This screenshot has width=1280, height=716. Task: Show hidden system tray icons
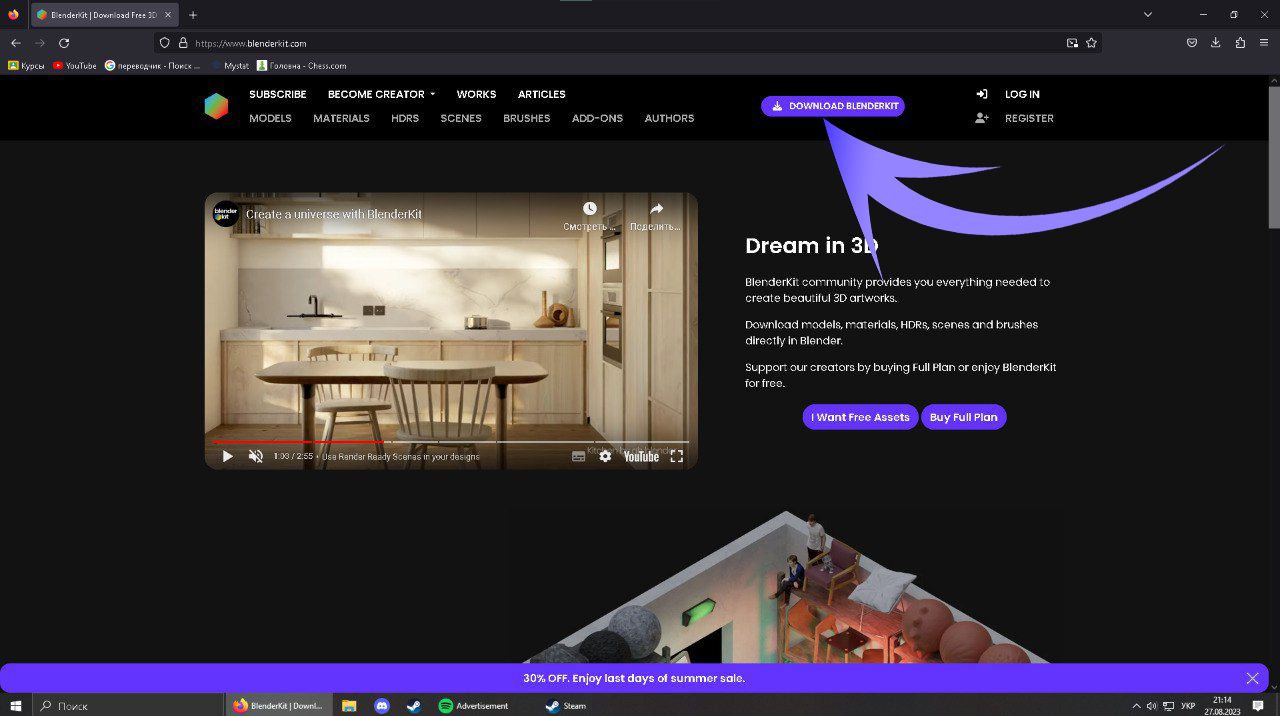tap(1136, 705)
